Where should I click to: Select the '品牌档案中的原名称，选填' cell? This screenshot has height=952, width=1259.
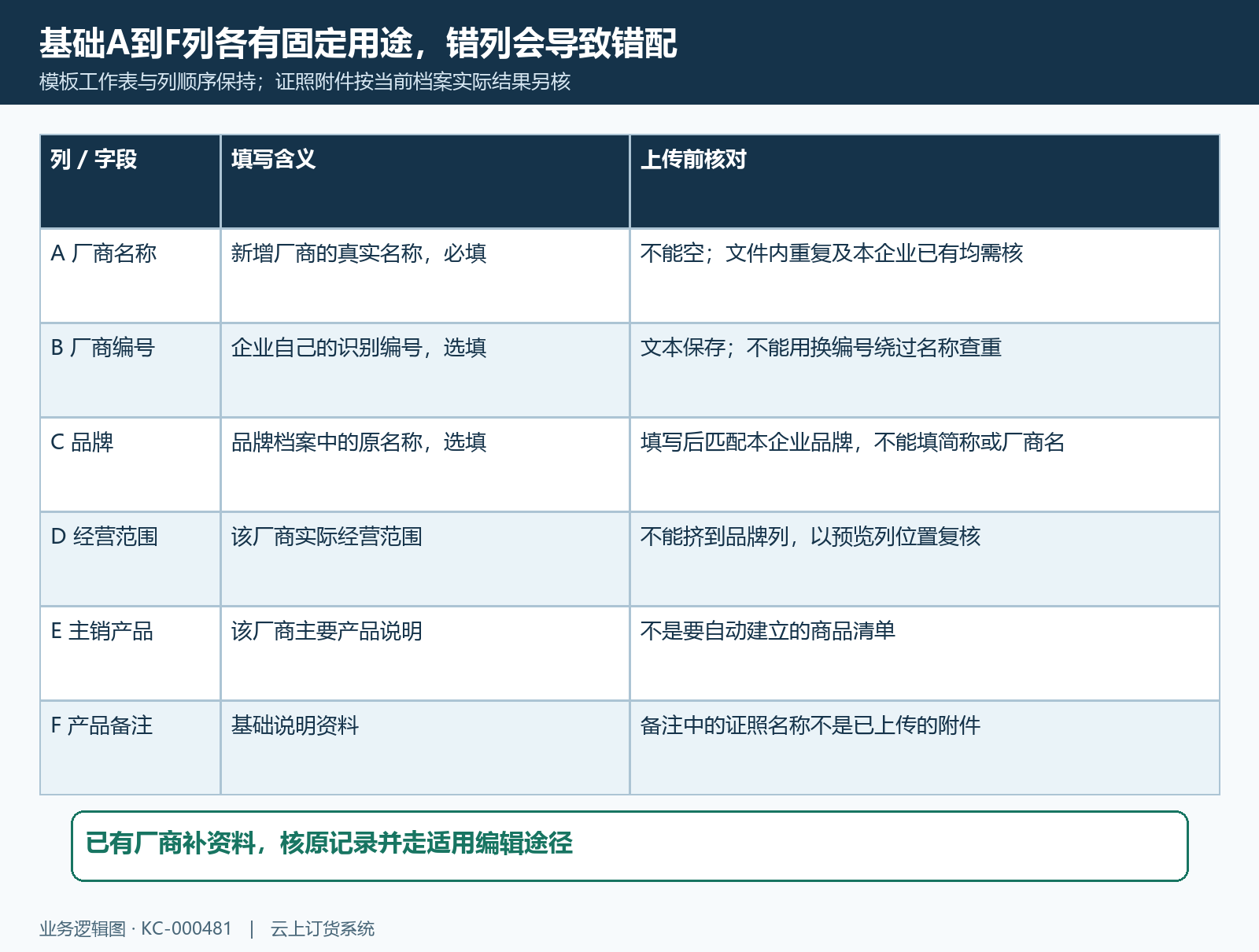coord(426,465)
